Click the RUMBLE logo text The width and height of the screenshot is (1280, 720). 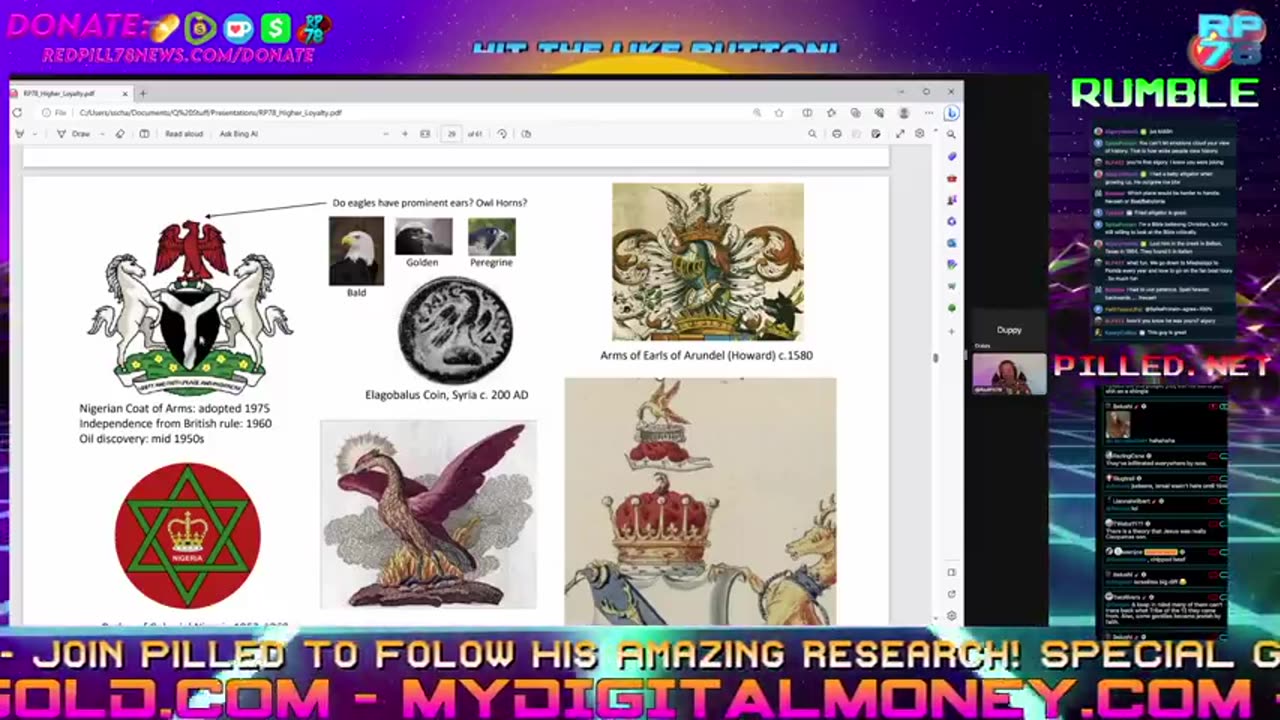tap(1165, 93)
